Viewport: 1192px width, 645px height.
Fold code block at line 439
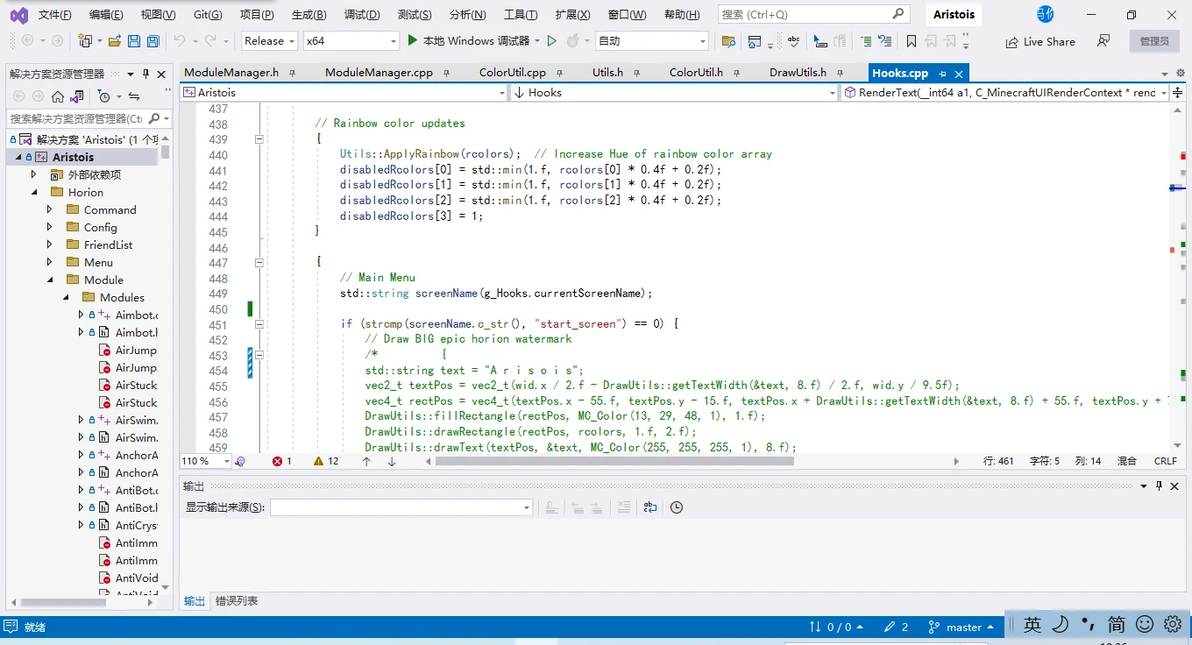pyautogui.click(x=259, y=139)
